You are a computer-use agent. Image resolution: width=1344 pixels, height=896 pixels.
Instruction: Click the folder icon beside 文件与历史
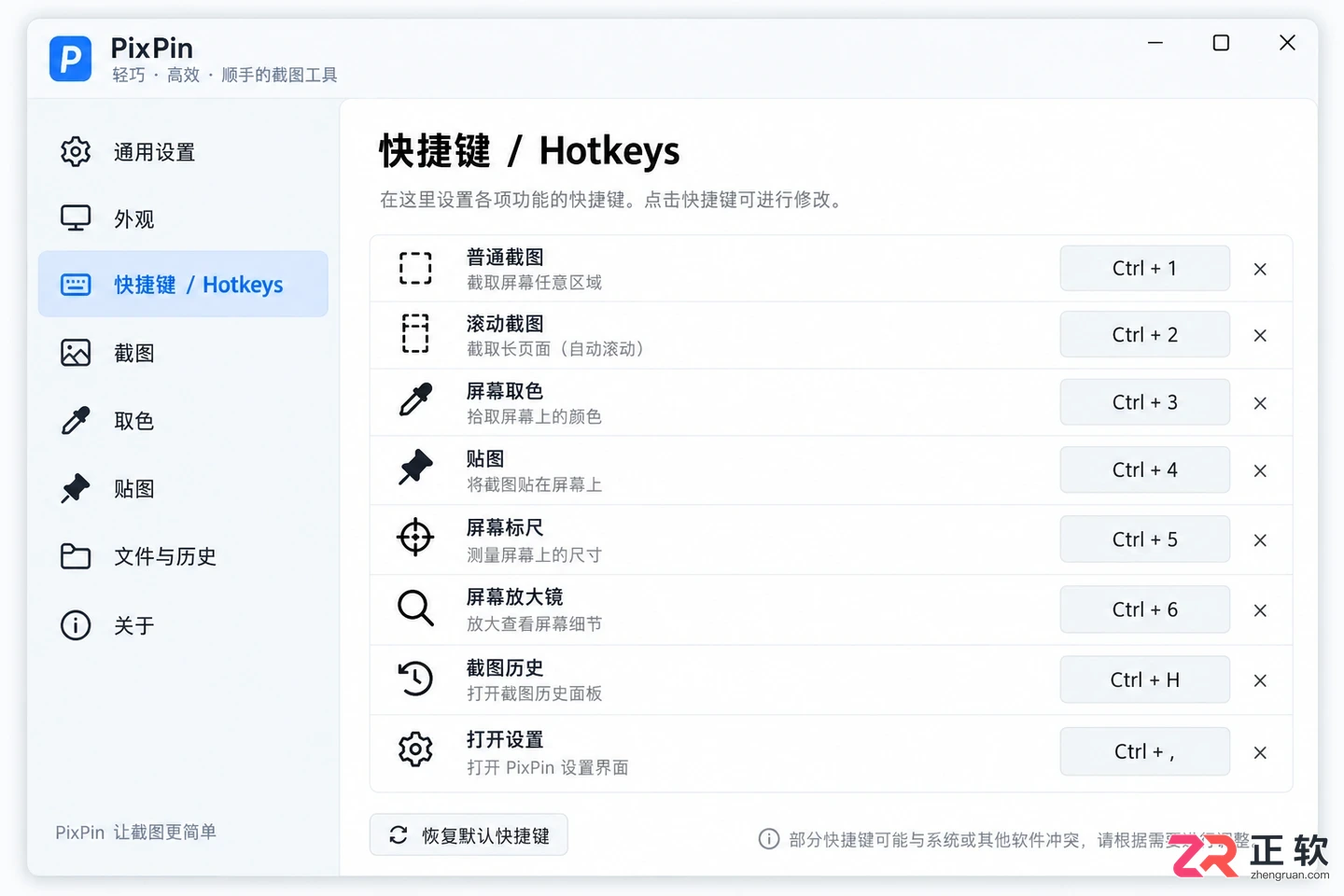coord(76,556)
